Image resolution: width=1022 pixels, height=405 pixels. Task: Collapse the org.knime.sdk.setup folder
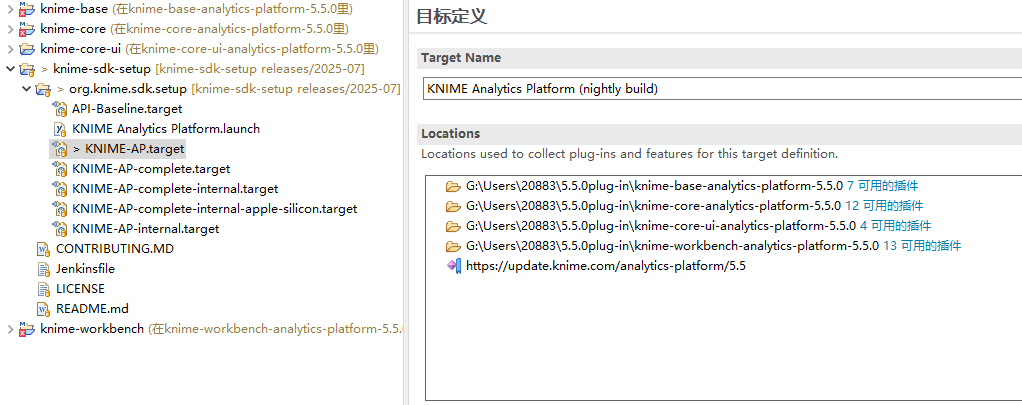(26, 89)
